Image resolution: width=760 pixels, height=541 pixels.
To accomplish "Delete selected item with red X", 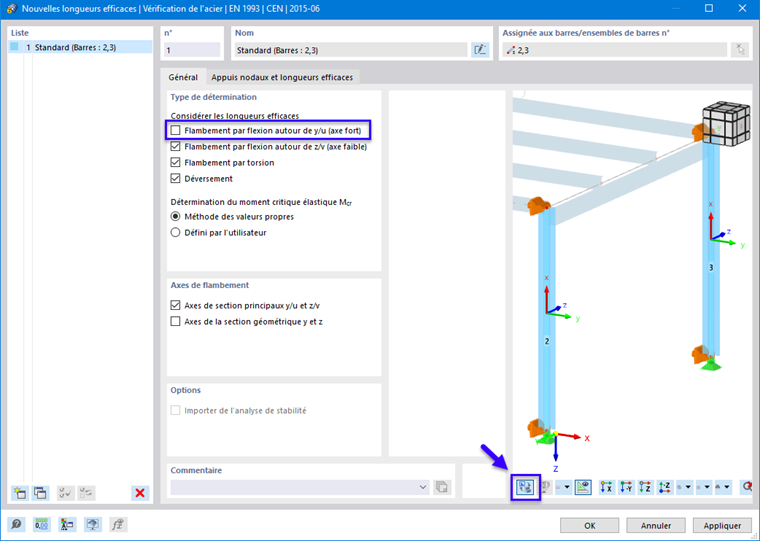I will [x=140, y=493].
